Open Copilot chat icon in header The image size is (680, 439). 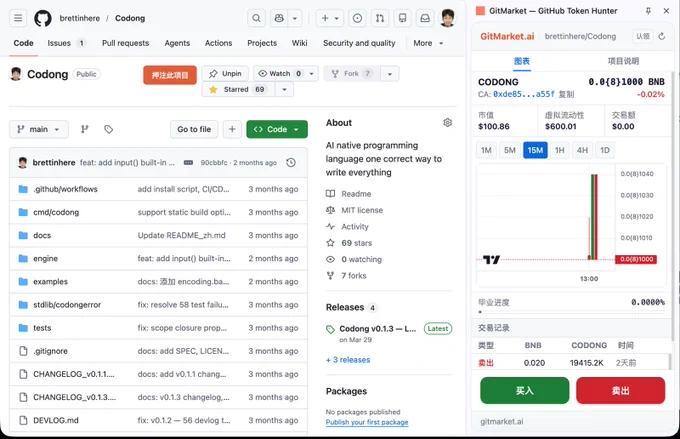(279, 18)
